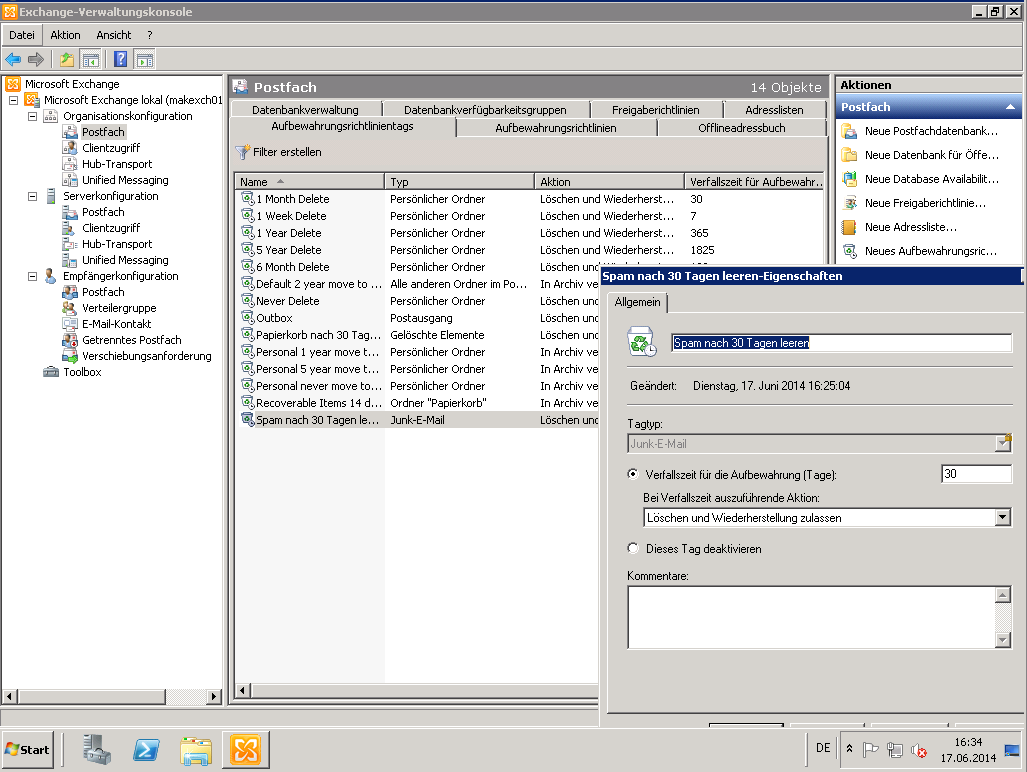Collapse the Organisationskonfiguration node

32,116
